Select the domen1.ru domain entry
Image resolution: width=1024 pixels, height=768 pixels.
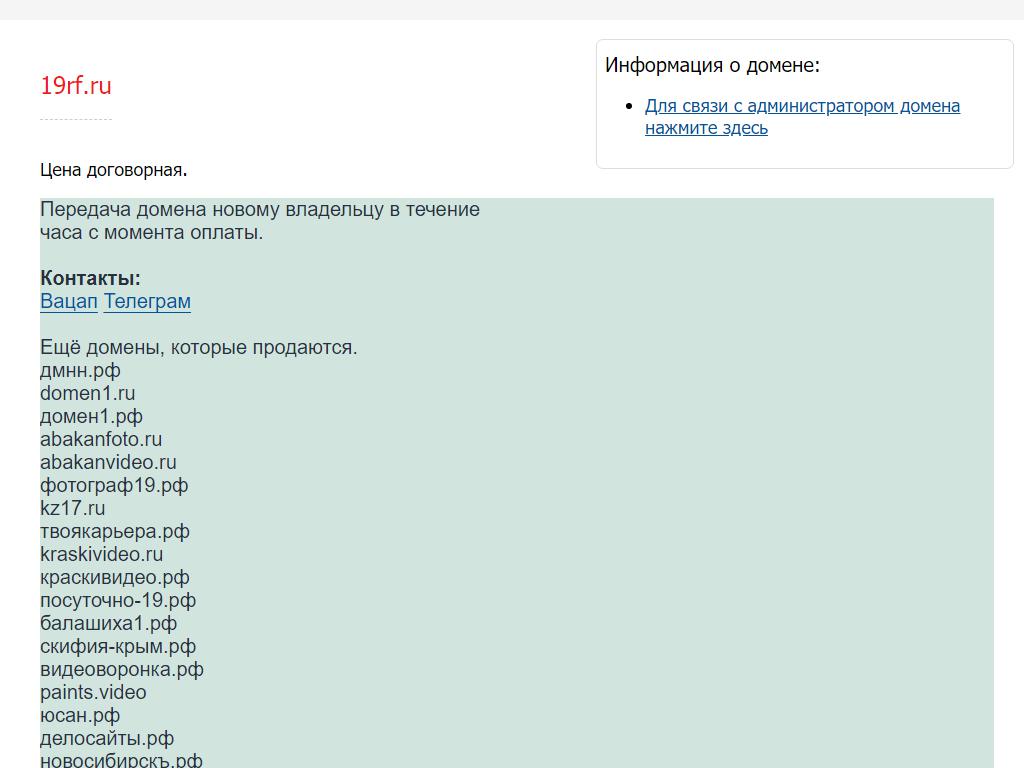pyautogui.click(x=87, y=393)
